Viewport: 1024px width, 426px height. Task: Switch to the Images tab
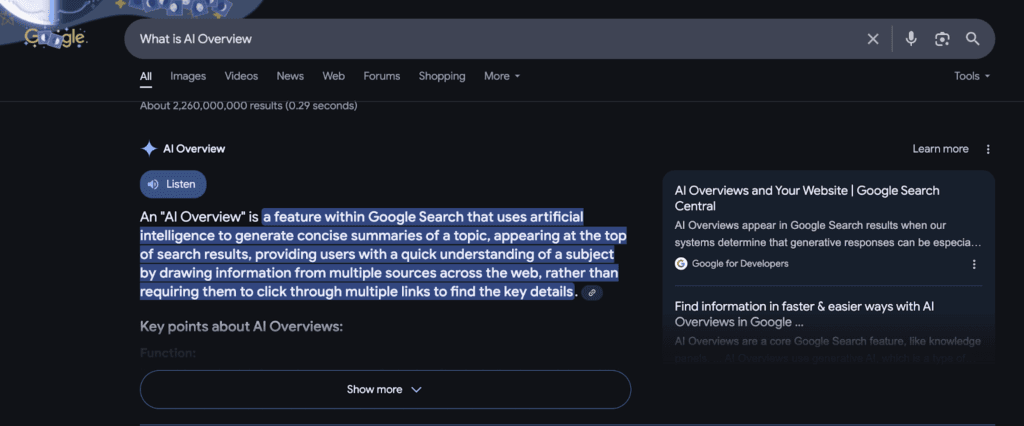point(188,76)
